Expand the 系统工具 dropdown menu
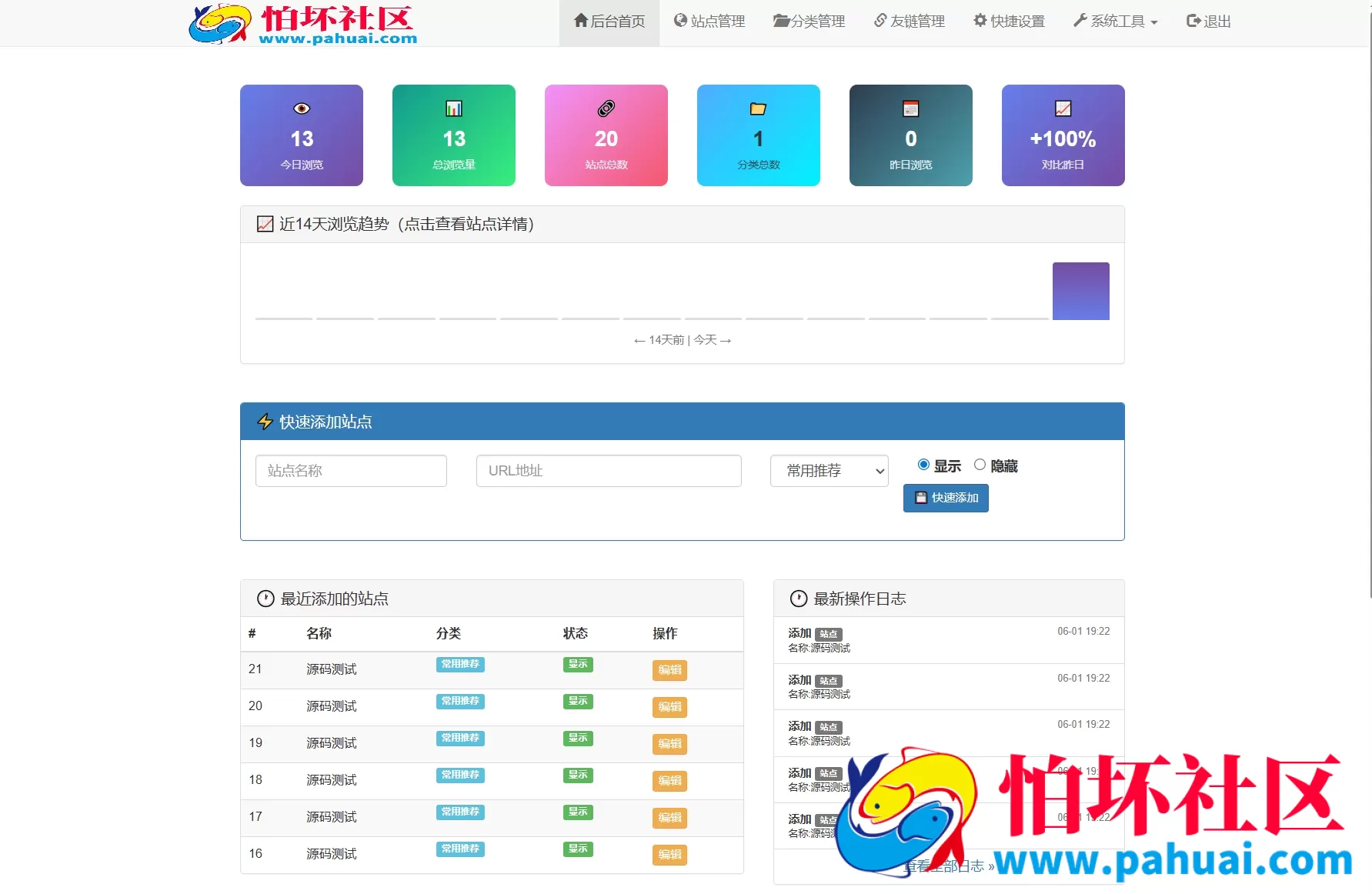This screenshot has height=894, width=1372. pos(1115,22)
